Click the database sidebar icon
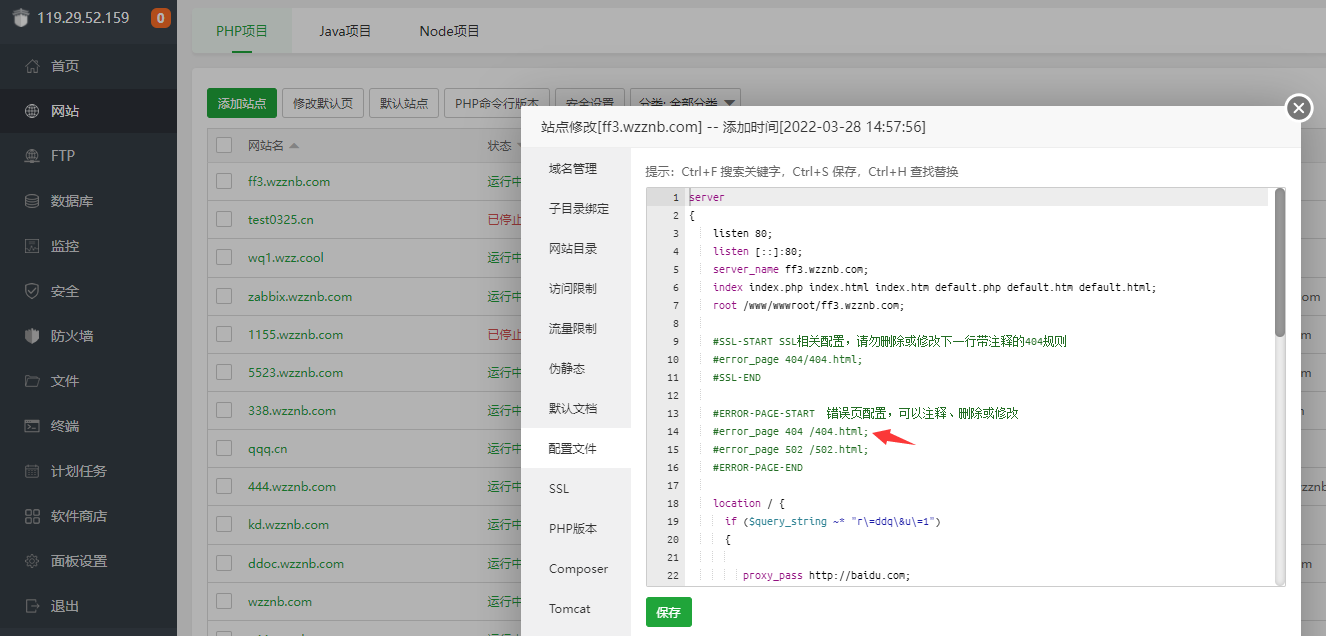Viewport: 1326px width, 636px height. pyautogui.click(x=32, y=201)
